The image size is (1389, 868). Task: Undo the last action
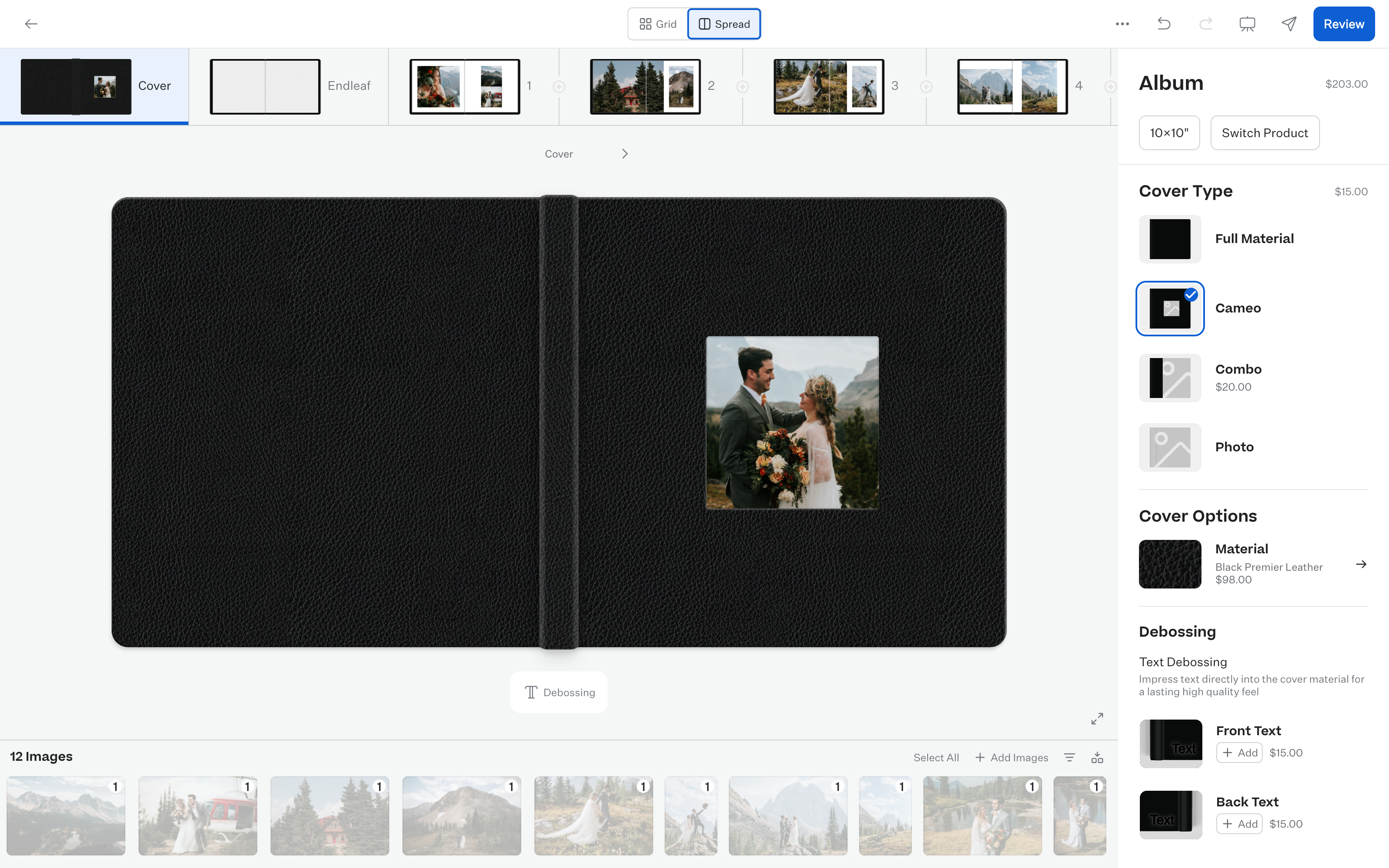1163,23
